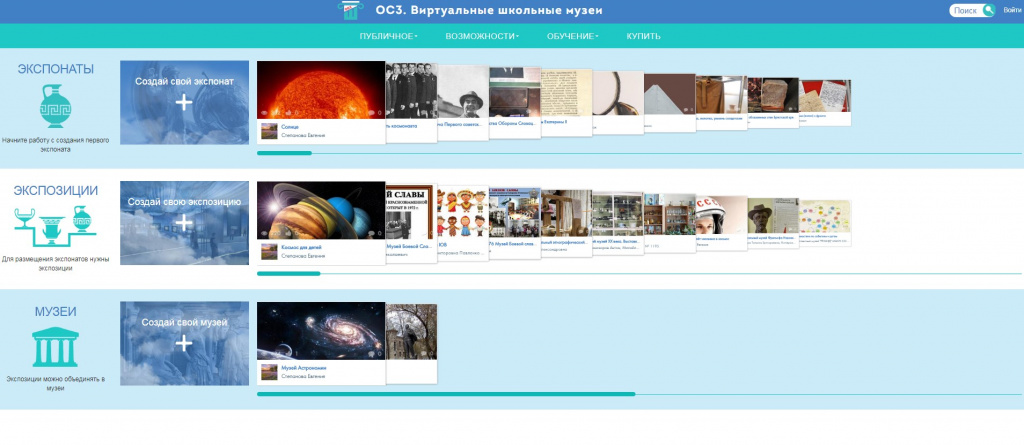
Task: Open the Солнце exhibit thumbnail
Action: tap(321, 90)
